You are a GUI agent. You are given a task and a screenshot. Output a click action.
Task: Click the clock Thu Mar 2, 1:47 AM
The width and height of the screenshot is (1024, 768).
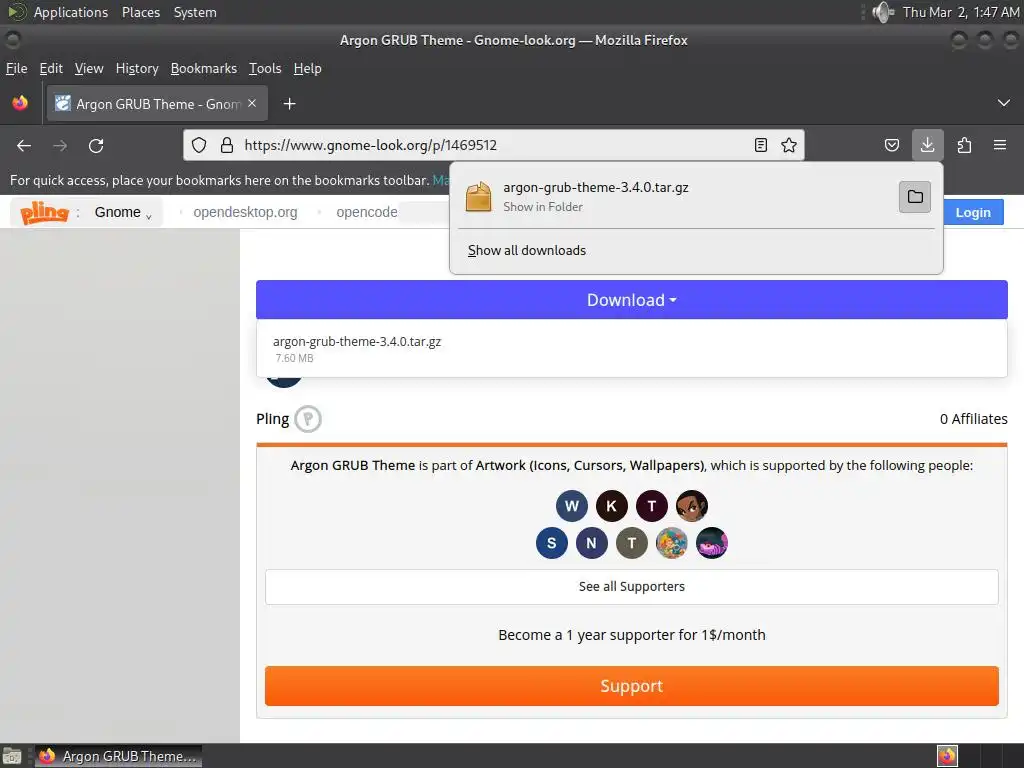[x=961, y=12]
